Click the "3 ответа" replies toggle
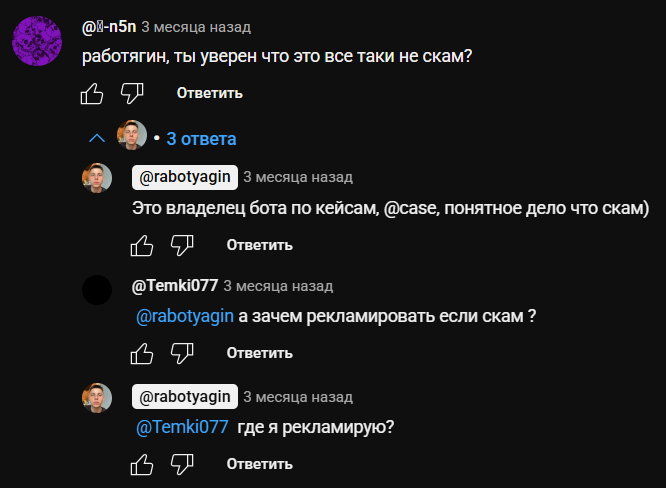 pos(201,138)
